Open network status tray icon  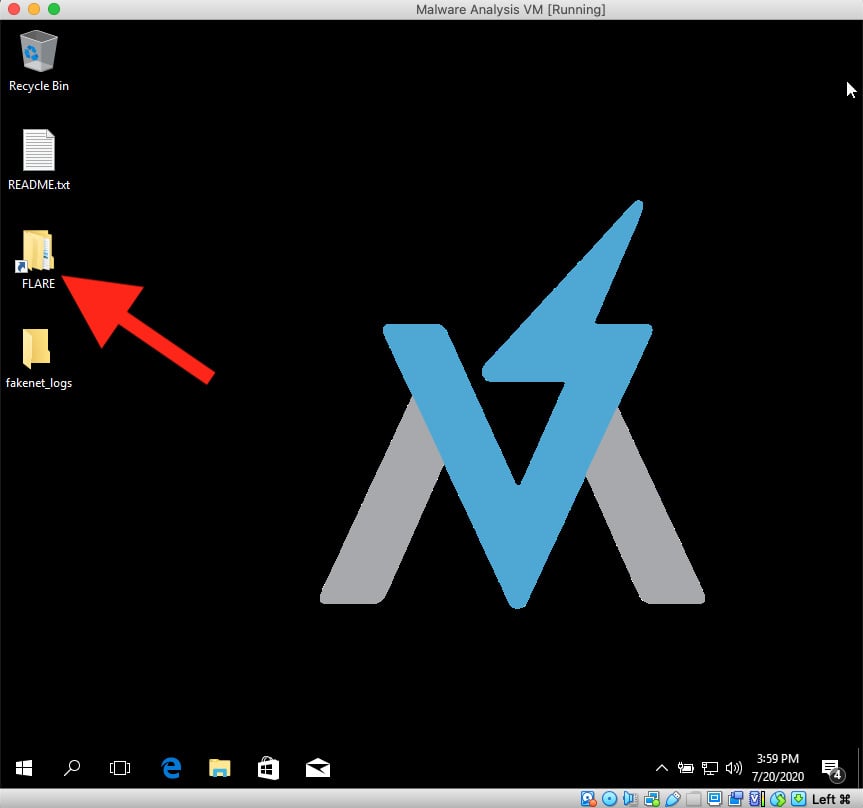coord(709,768)
